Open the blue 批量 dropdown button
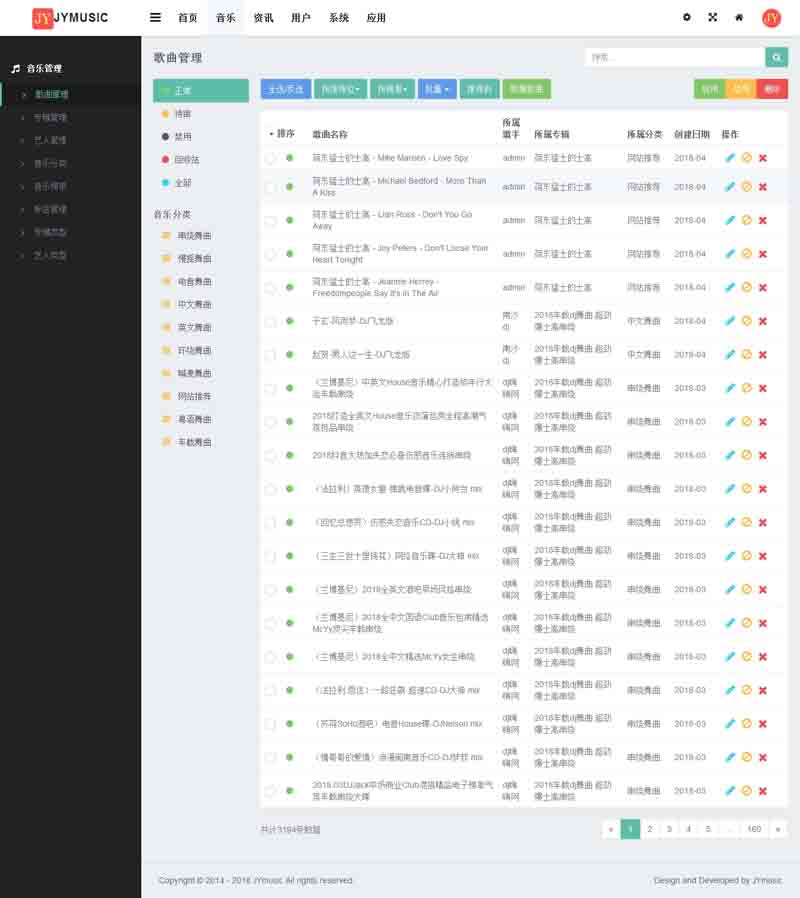800x898 pixels. coord(437,89)
